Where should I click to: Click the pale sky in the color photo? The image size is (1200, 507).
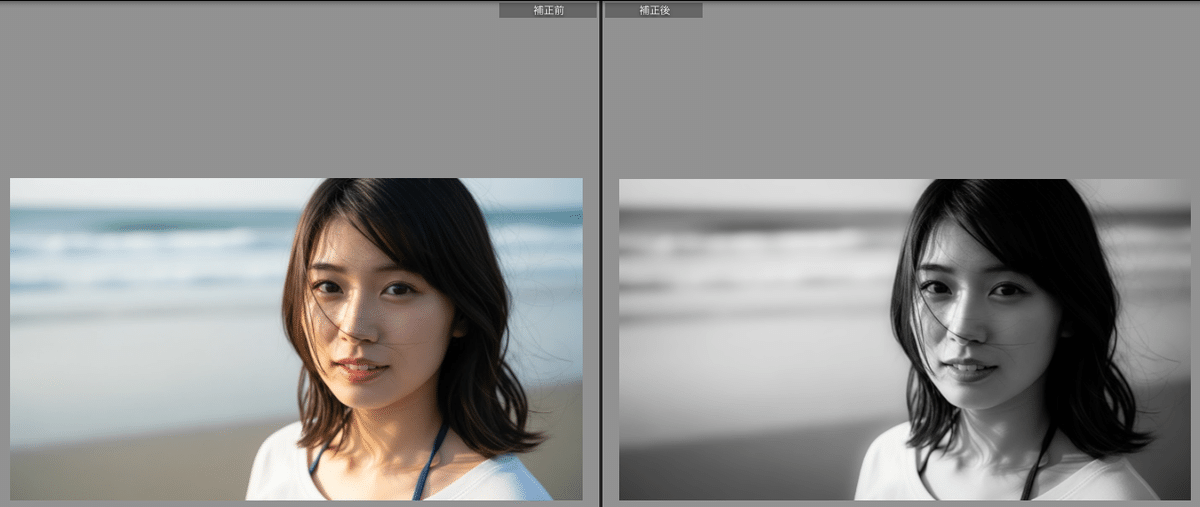(150, 192)
